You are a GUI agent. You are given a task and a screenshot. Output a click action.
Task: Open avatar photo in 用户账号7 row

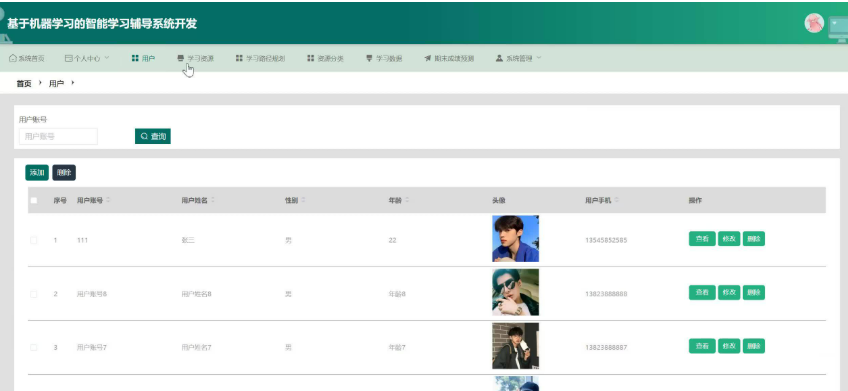tap(515, 346)
